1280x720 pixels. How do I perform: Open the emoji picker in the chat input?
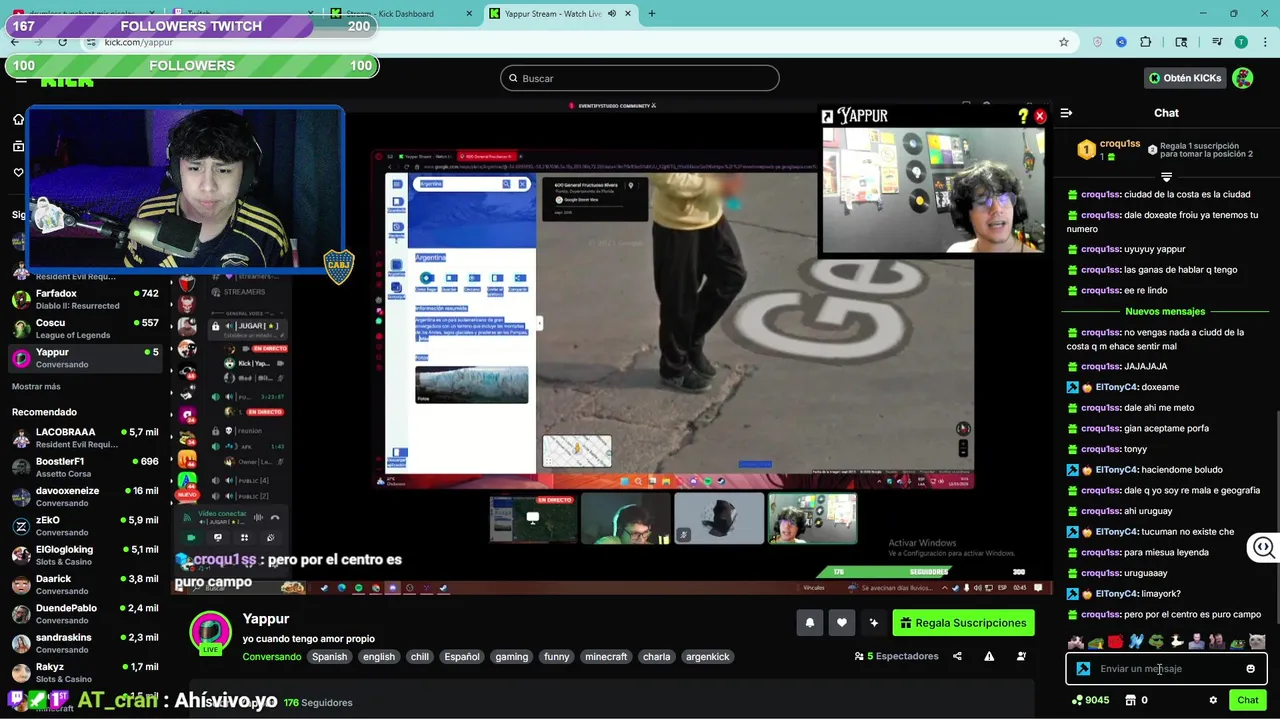(x=1250, y=669)
